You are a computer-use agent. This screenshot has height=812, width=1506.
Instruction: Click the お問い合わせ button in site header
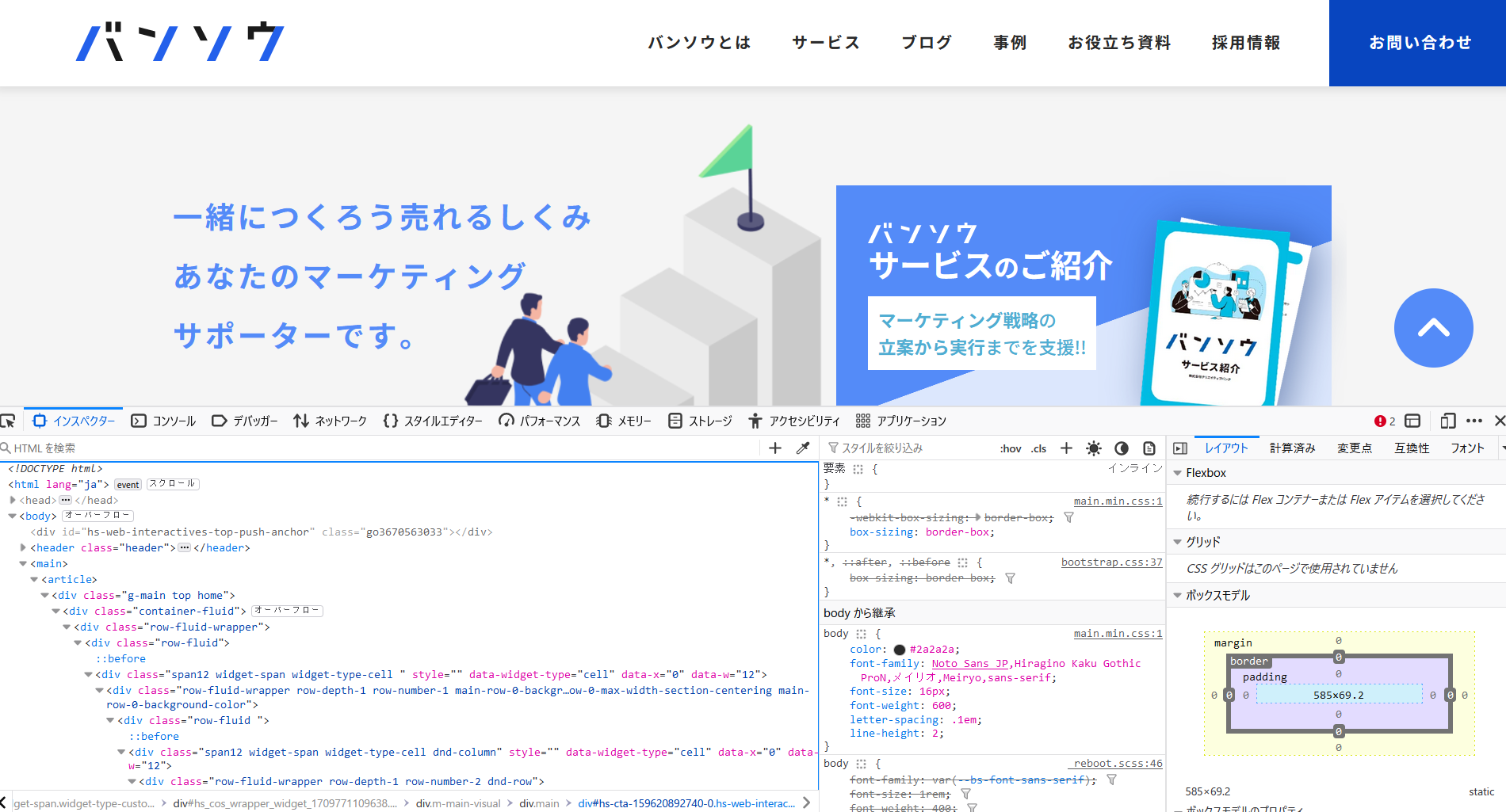(x=1417, y=43)
